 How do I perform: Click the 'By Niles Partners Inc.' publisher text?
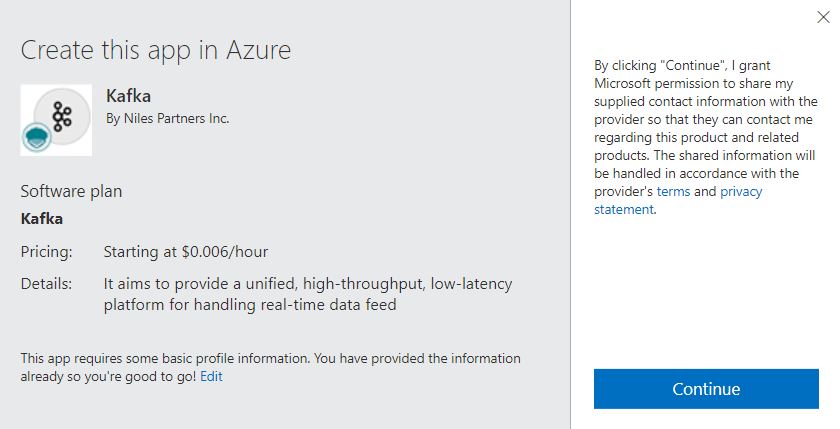pyautogui.click(x=167, y=118)
